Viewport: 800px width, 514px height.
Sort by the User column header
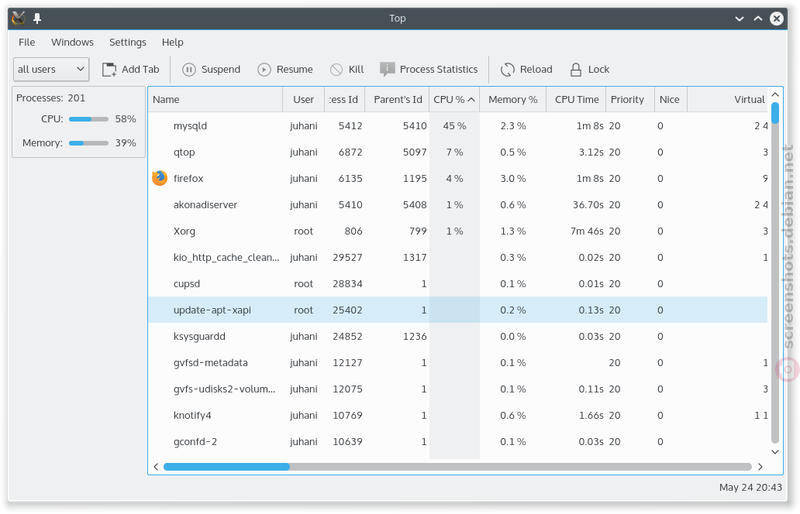point(304,100)
